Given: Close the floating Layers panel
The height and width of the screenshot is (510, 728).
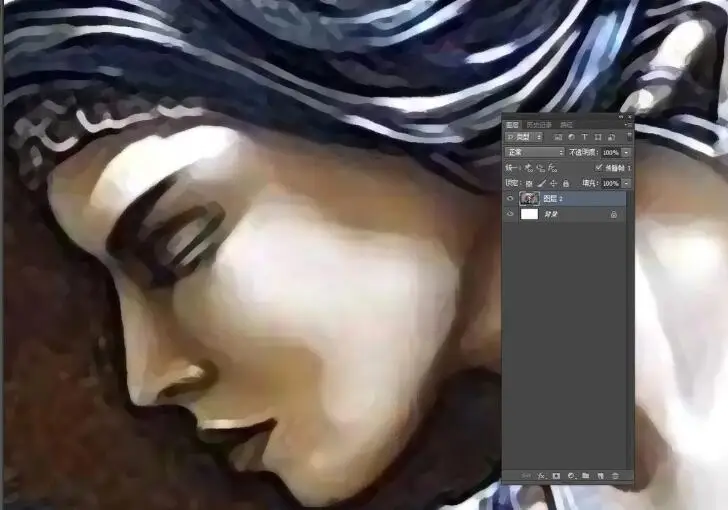Looking at the screenshot, I should [630, 117].
